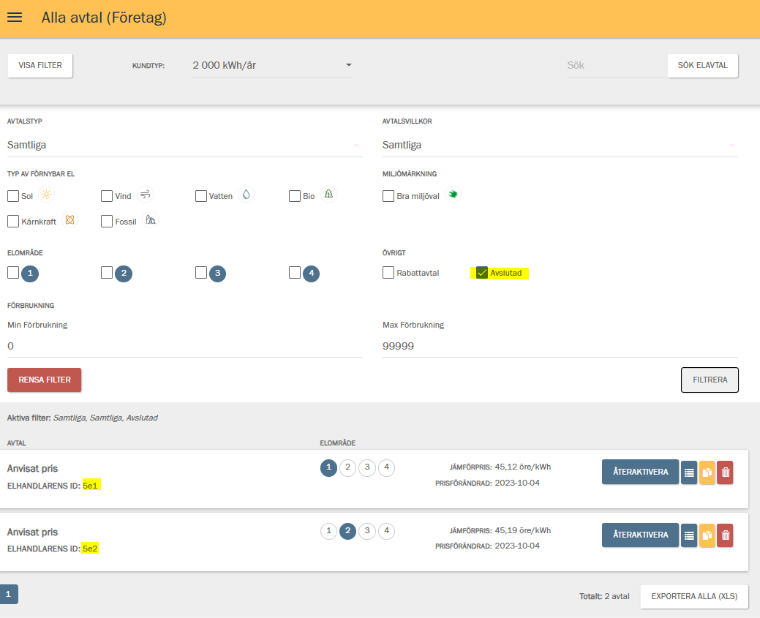
Task: Click the Visa Filter button
Action: click(40, 66)
